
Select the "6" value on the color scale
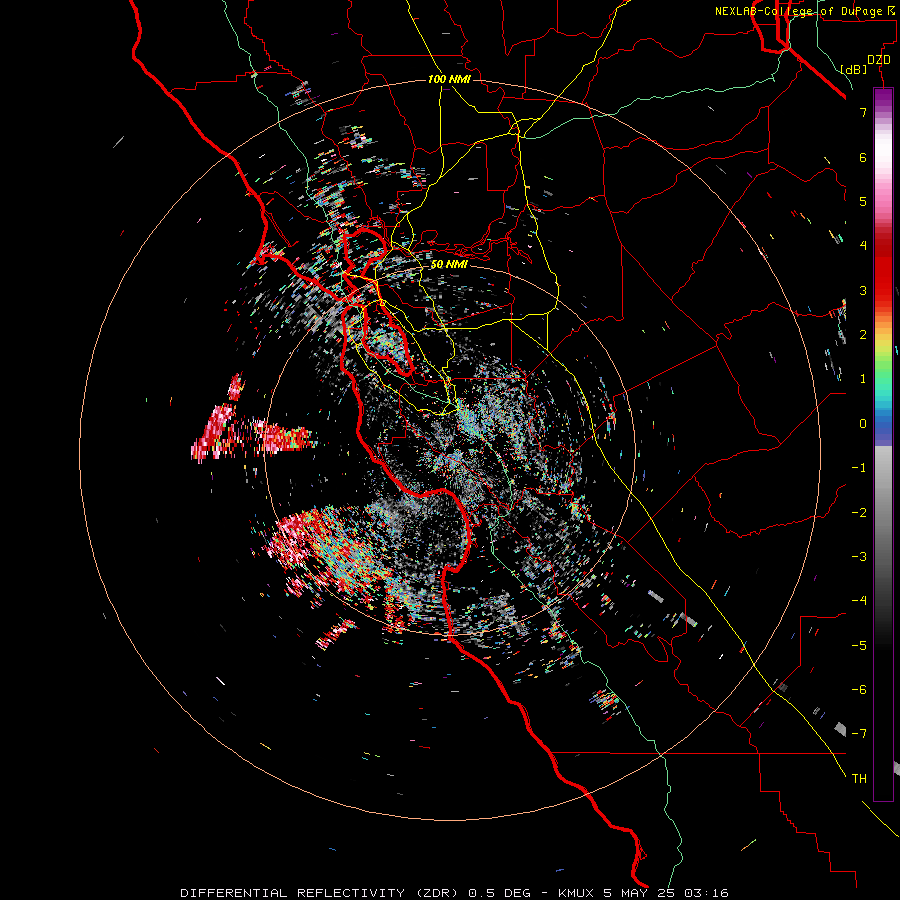[863, 157]
